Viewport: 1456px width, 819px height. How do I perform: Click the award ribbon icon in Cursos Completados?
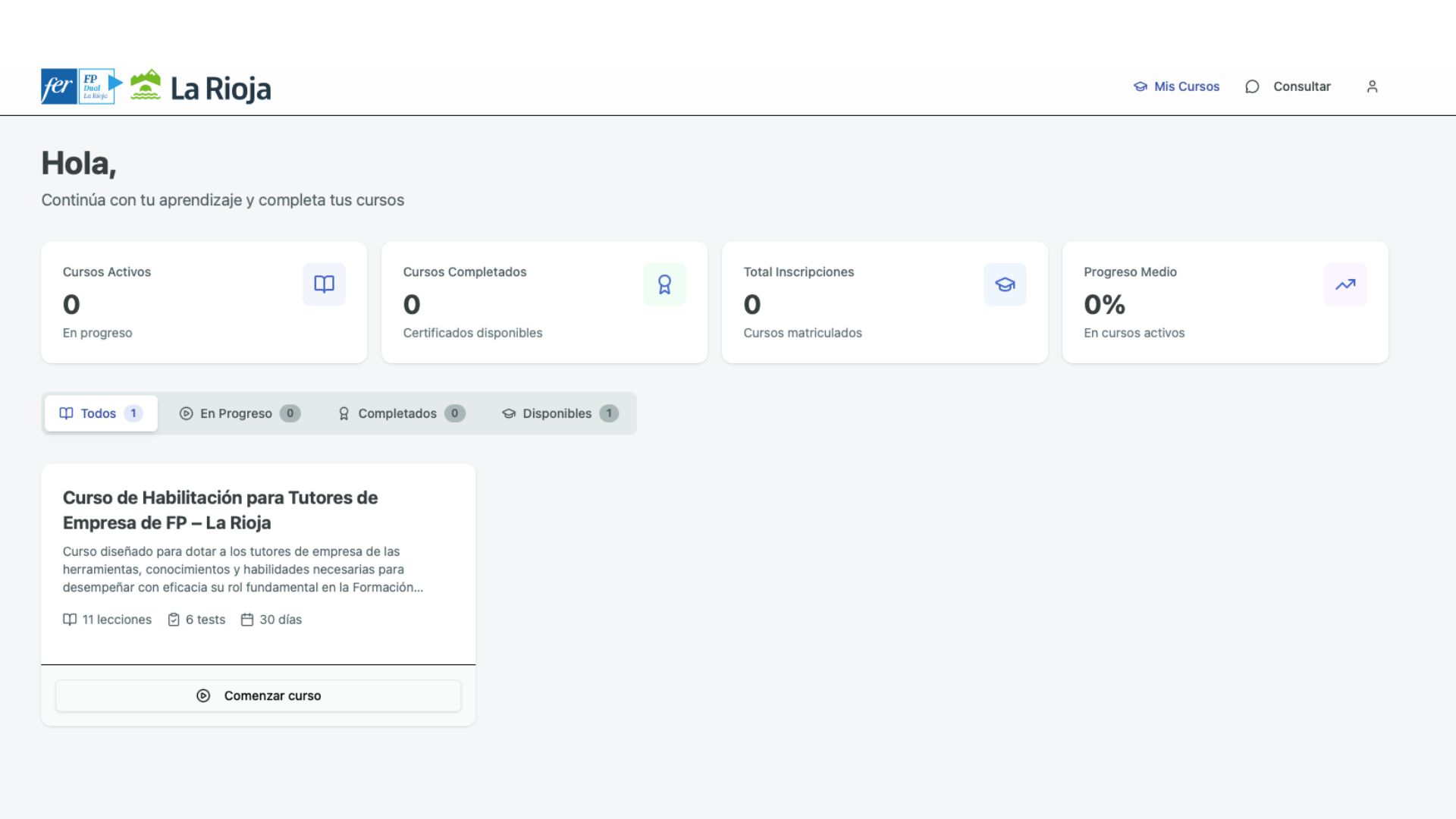[664, 284]
